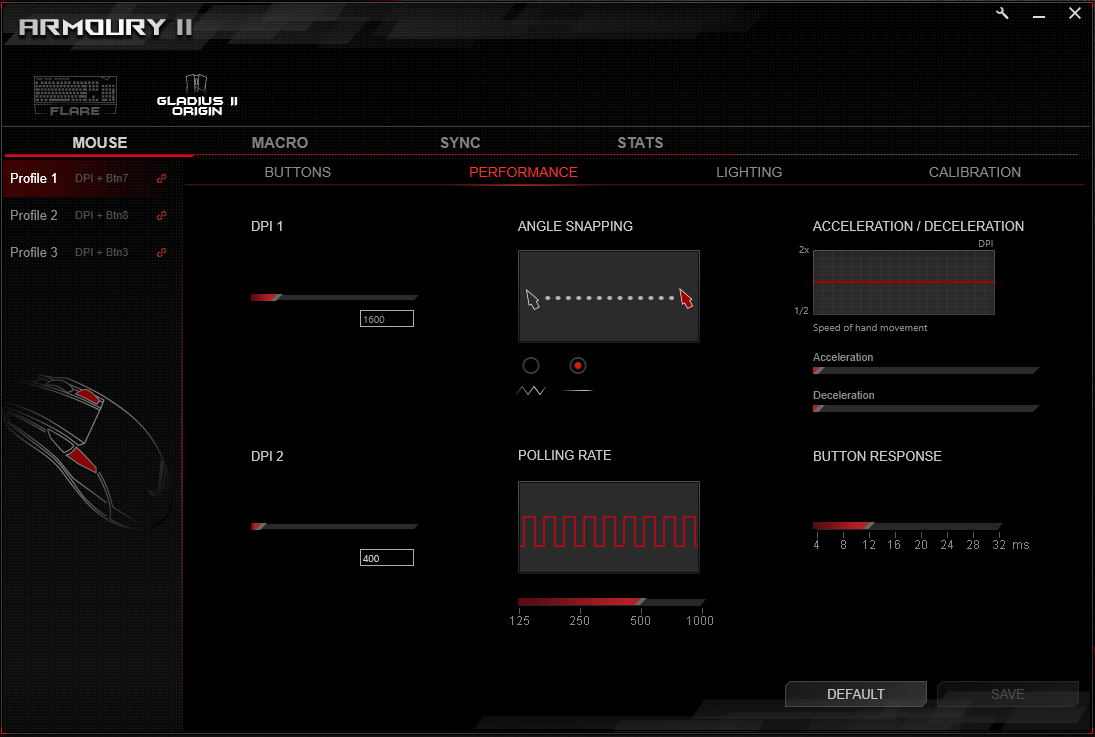The height and width of the screenshot is (737, 1095).
Task: Click the link icon beside Profile 1
Action: coord(161,178)
